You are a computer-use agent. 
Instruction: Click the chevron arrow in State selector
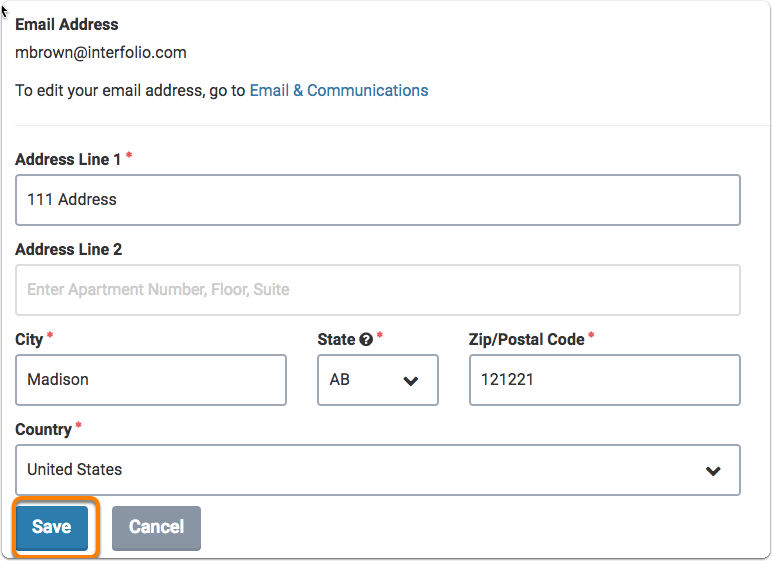pyautogui.click(x=410, y=381)
